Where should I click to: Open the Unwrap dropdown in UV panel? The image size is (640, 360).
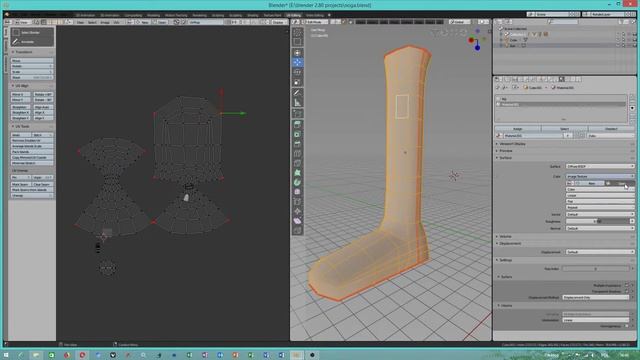pyautogui.click(x=32, y=196)
